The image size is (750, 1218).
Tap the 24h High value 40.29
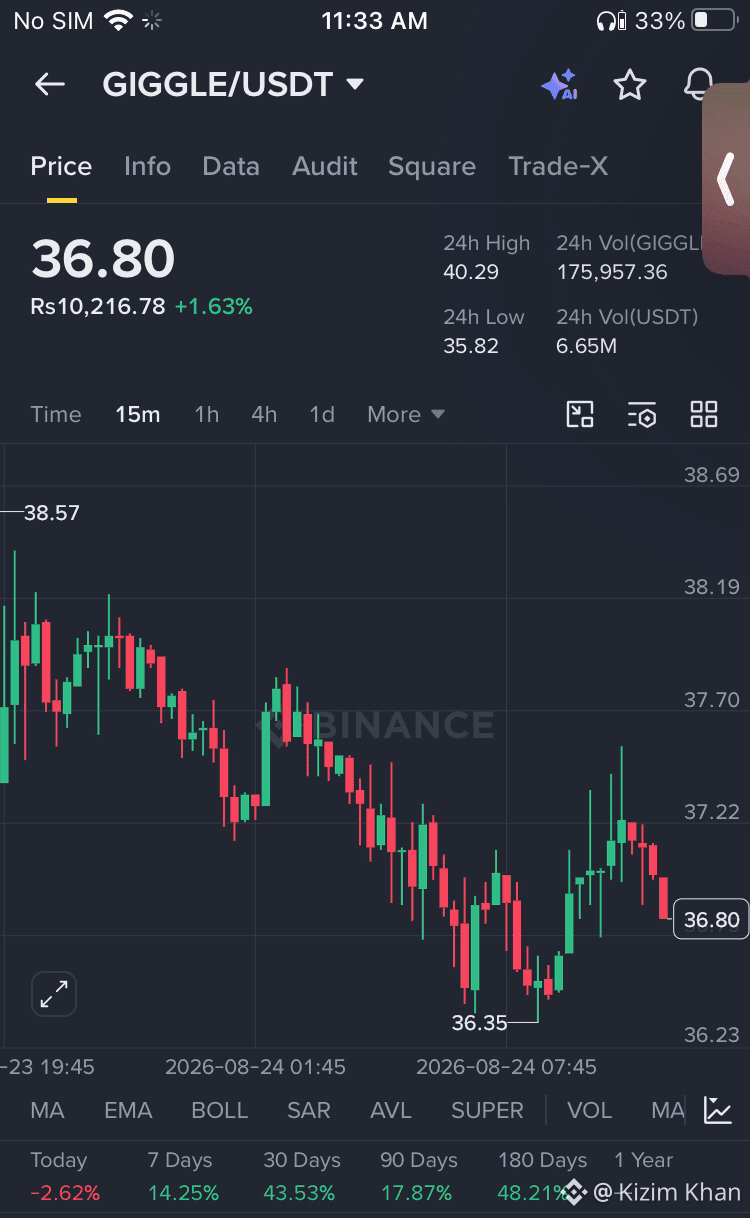click(471, 272)
